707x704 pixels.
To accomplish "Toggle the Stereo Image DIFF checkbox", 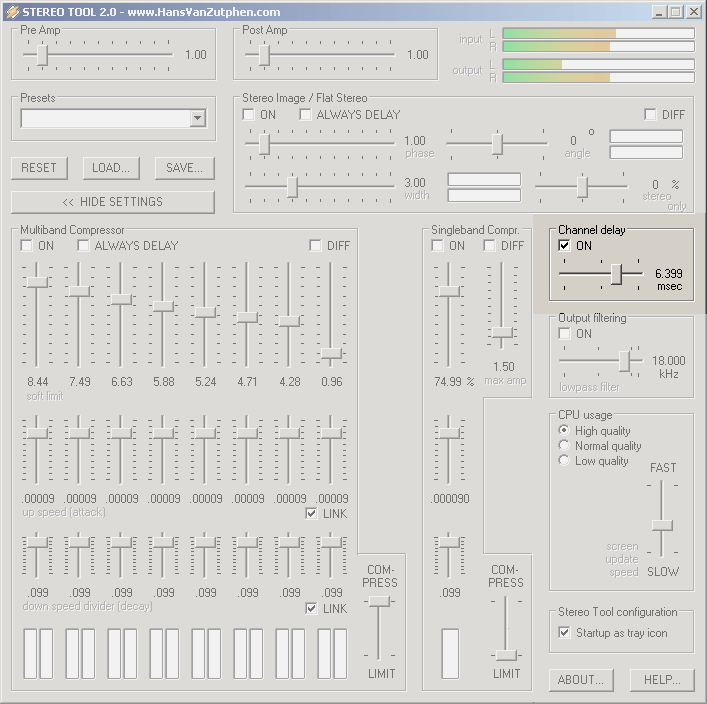I will pos(650,115).
